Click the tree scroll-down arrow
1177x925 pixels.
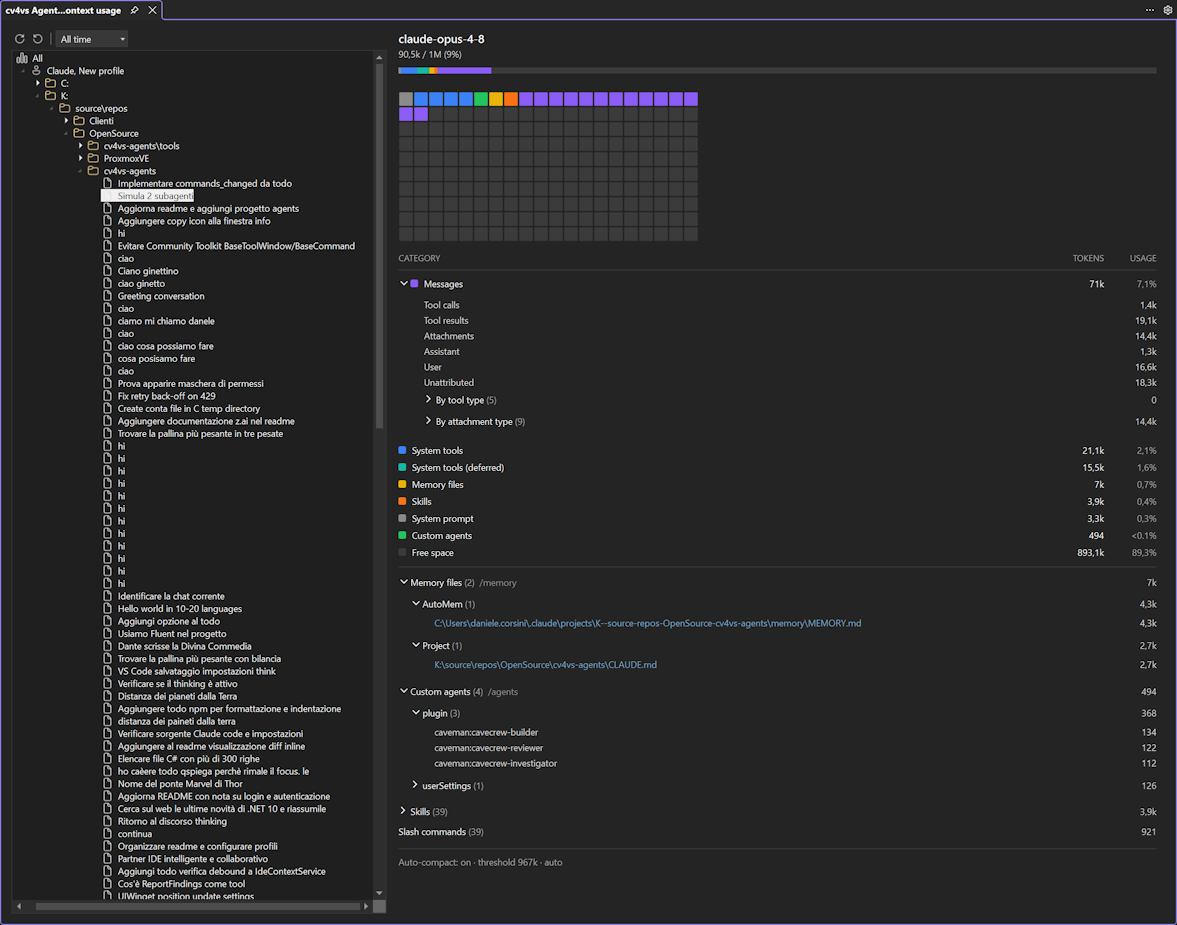[x=379, y=893]
